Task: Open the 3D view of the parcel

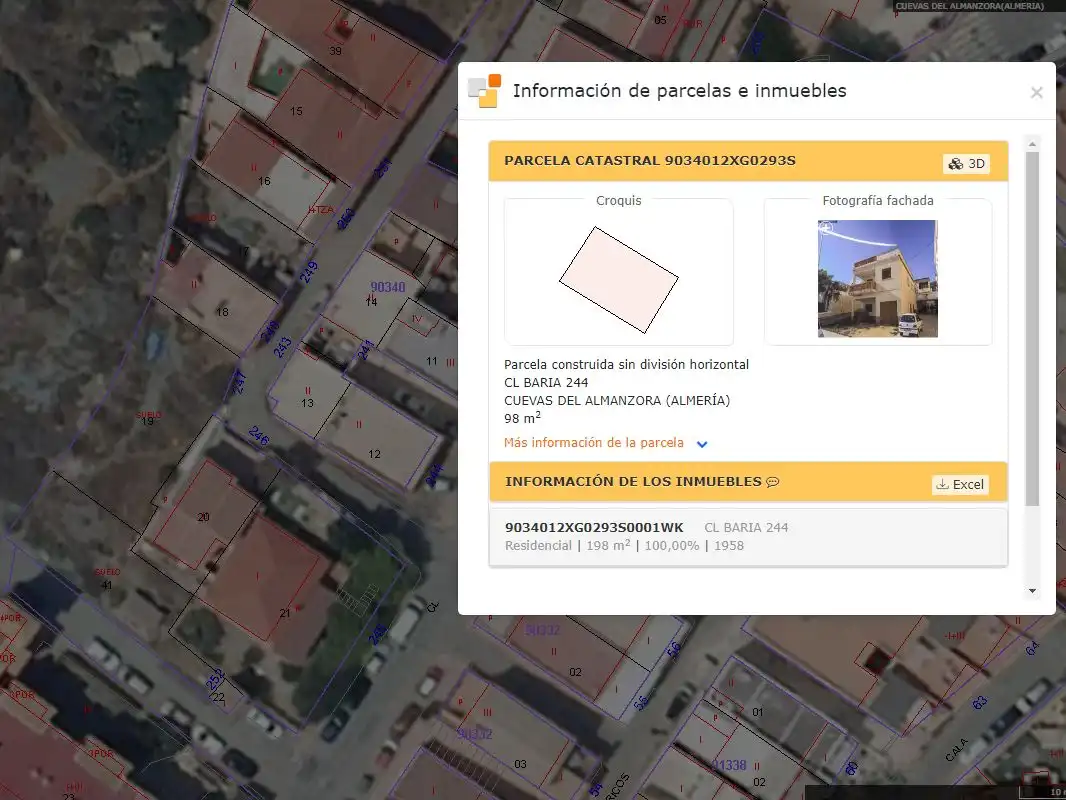Action: 966,164
